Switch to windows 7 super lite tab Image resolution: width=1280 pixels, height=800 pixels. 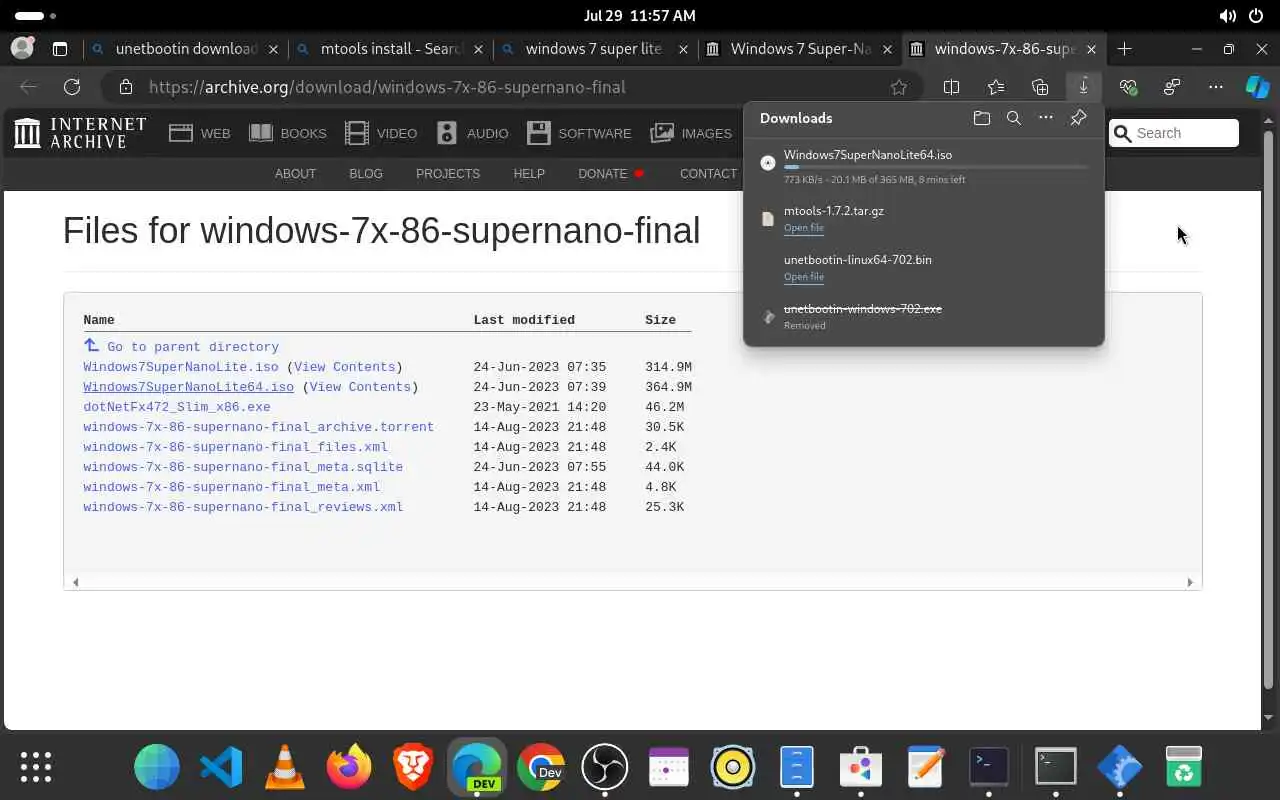(x=595, y=48)
